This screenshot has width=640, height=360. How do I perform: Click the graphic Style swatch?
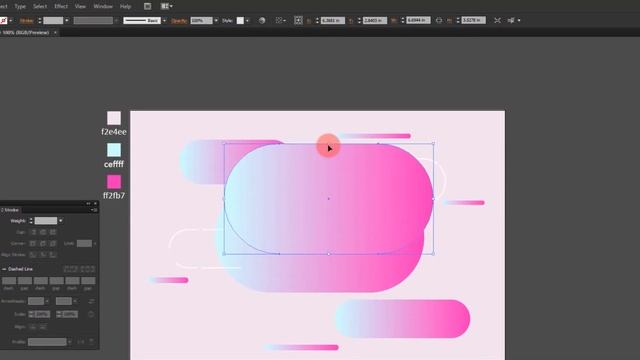point(240,20)
